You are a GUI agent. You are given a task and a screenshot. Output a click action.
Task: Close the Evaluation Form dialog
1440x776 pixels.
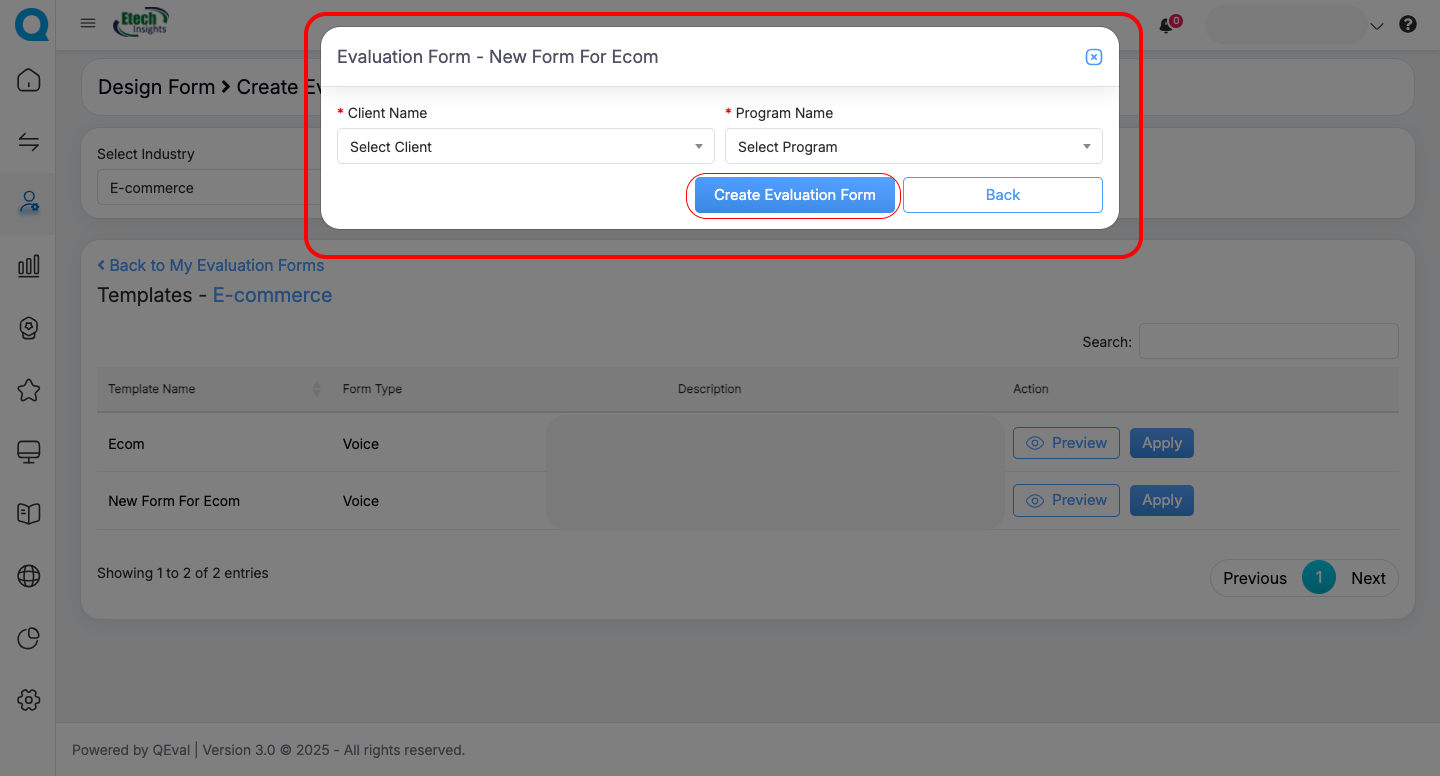pyautogui.click(x=1093, y=57)
